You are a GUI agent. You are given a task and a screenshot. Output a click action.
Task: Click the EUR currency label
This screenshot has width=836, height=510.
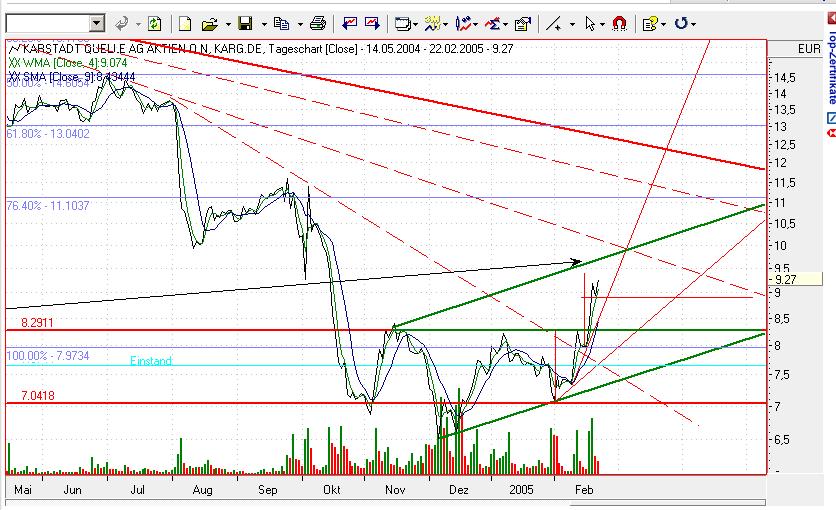pyautogui.click(x=809, y=48)
